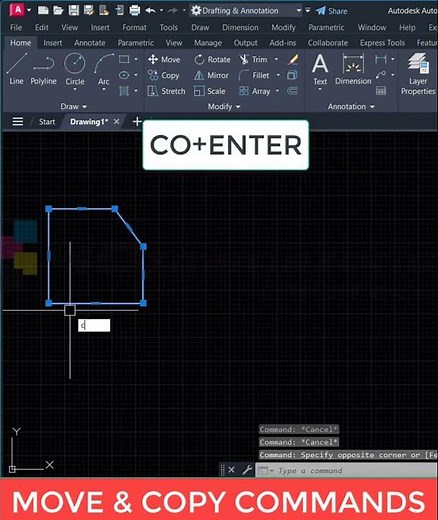Screen dimensions: 438x520
Task: Open the Tools menu
Action: point(168,27)
